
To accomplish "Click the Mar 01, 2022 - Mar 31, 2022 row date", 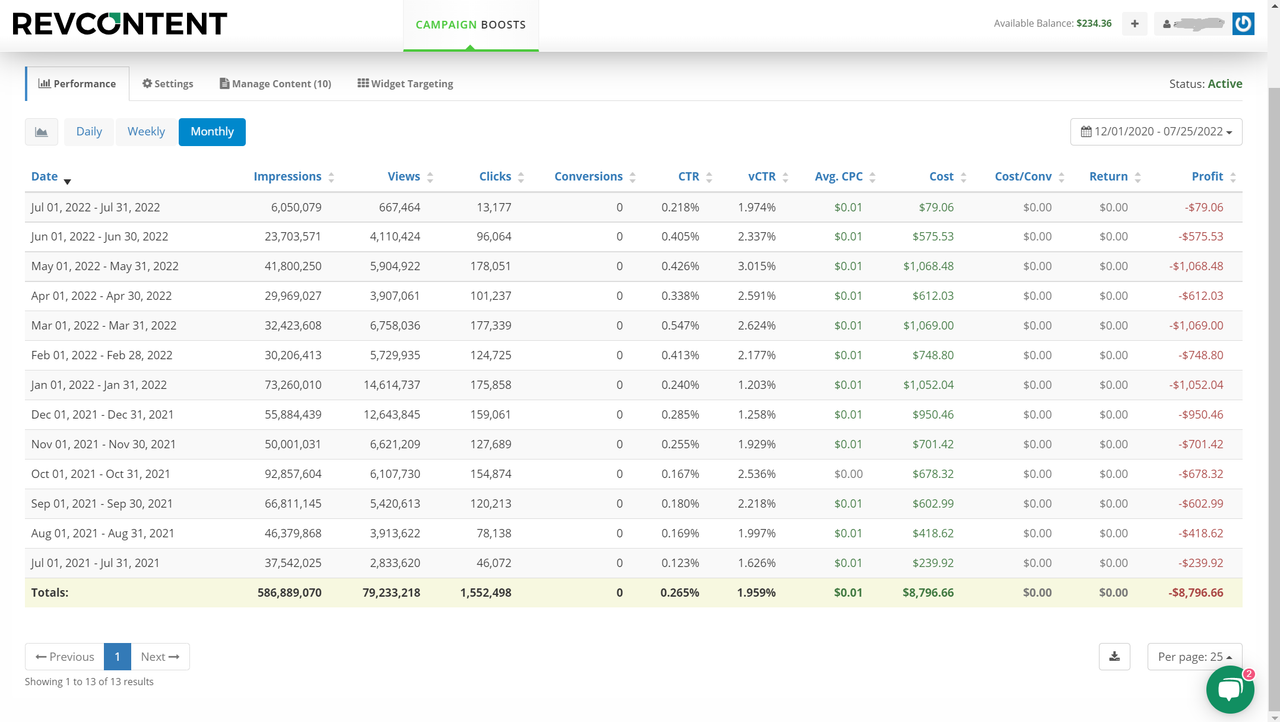I will click(x=104, y=326).
